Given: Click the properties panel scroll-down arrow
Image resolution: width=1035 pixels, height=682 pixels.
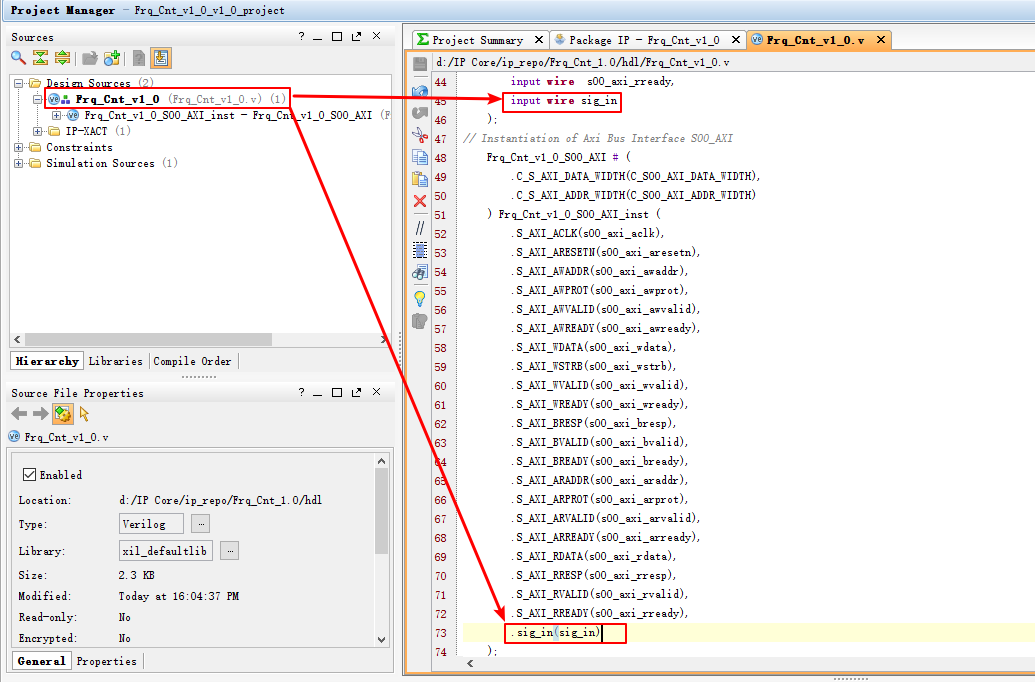Looking at the screenshot, I should point(382,638).
